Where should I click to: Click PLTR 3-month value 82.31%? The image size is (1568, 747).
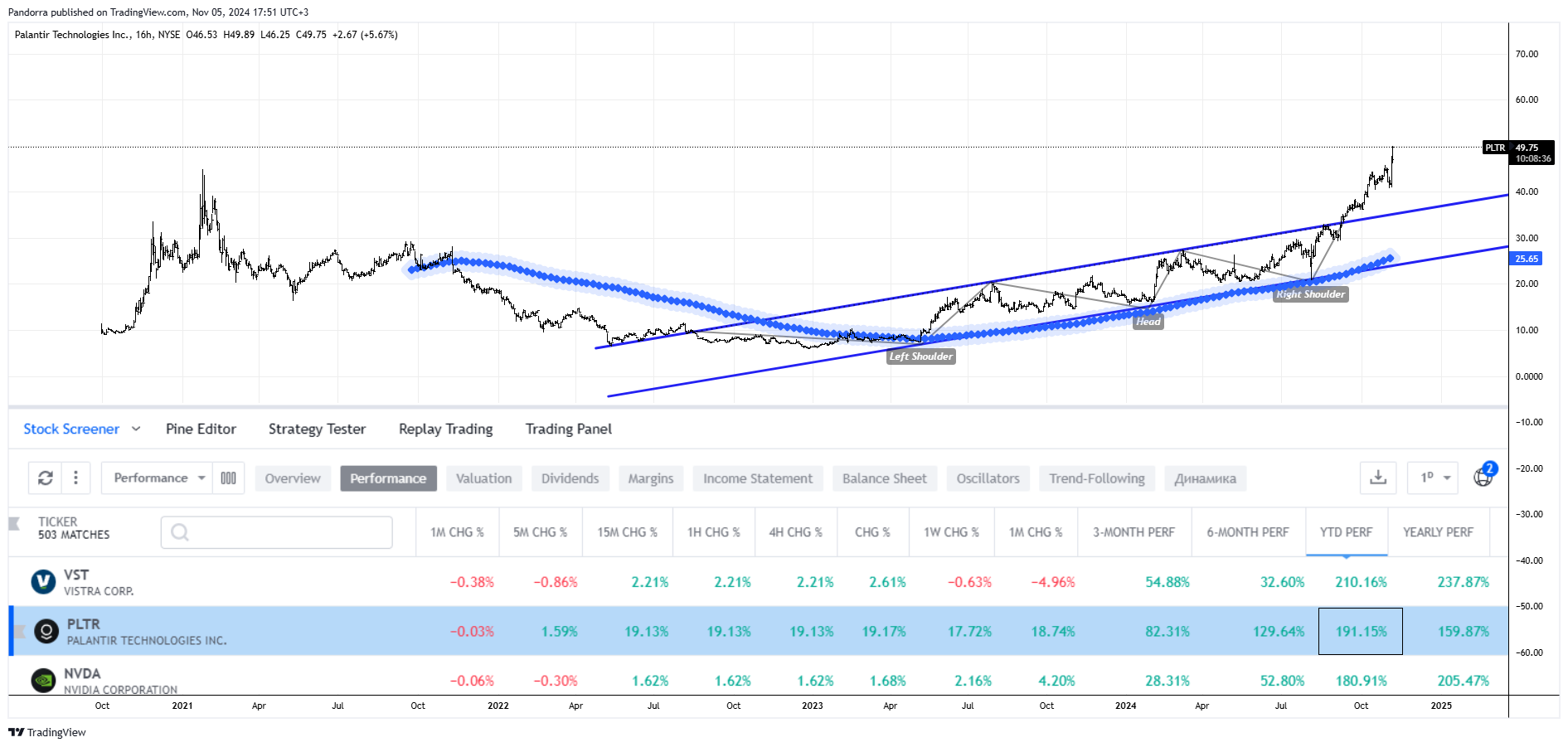click(x=1168, y=632)
